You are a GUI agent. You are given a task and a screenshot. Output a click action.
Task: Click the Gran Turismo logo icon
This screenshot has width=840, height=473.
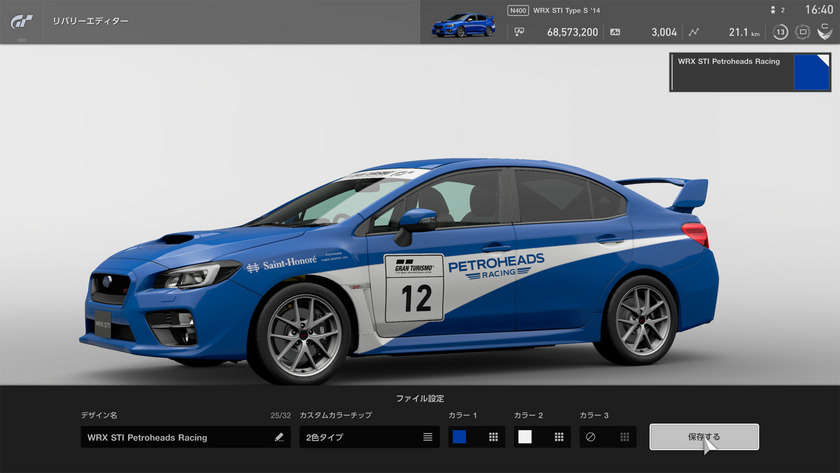pos(22,21)
